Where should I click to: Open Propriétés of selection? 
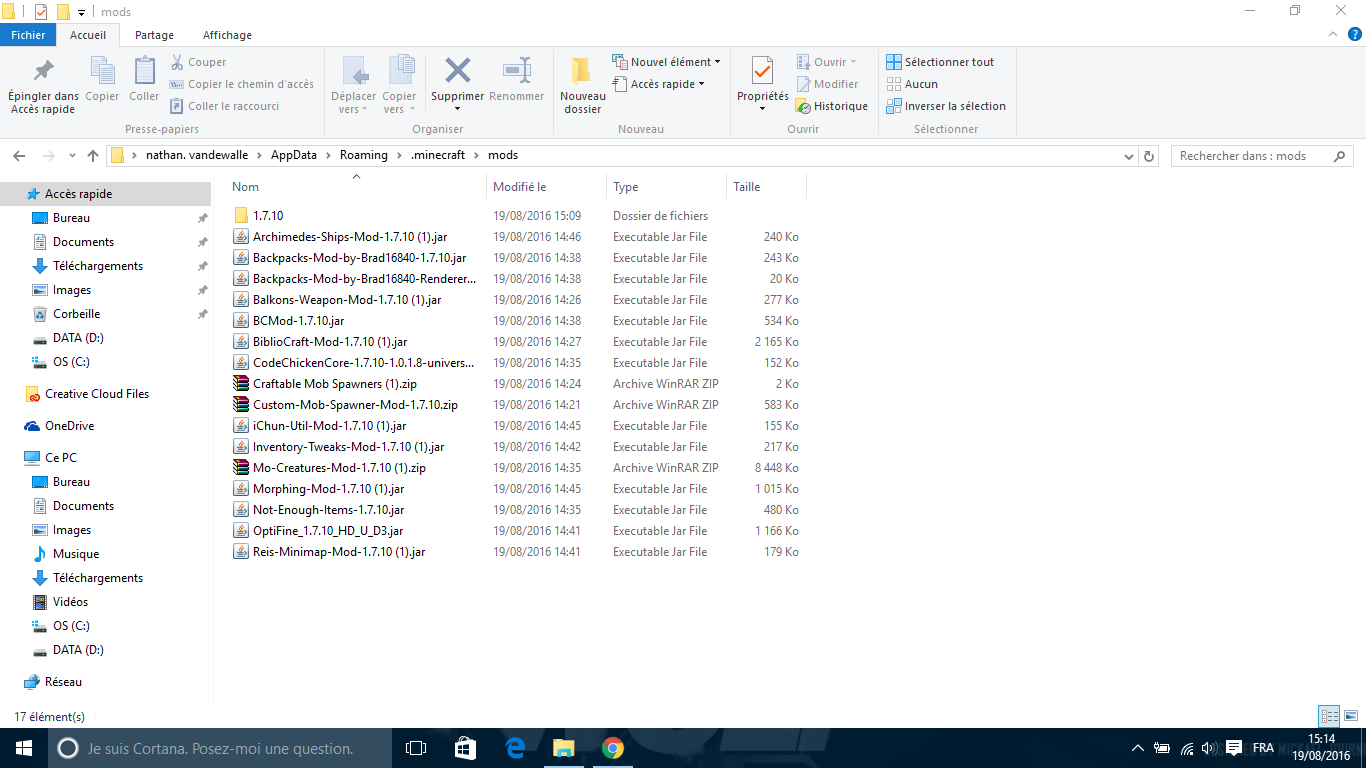(x=762, y=86)
